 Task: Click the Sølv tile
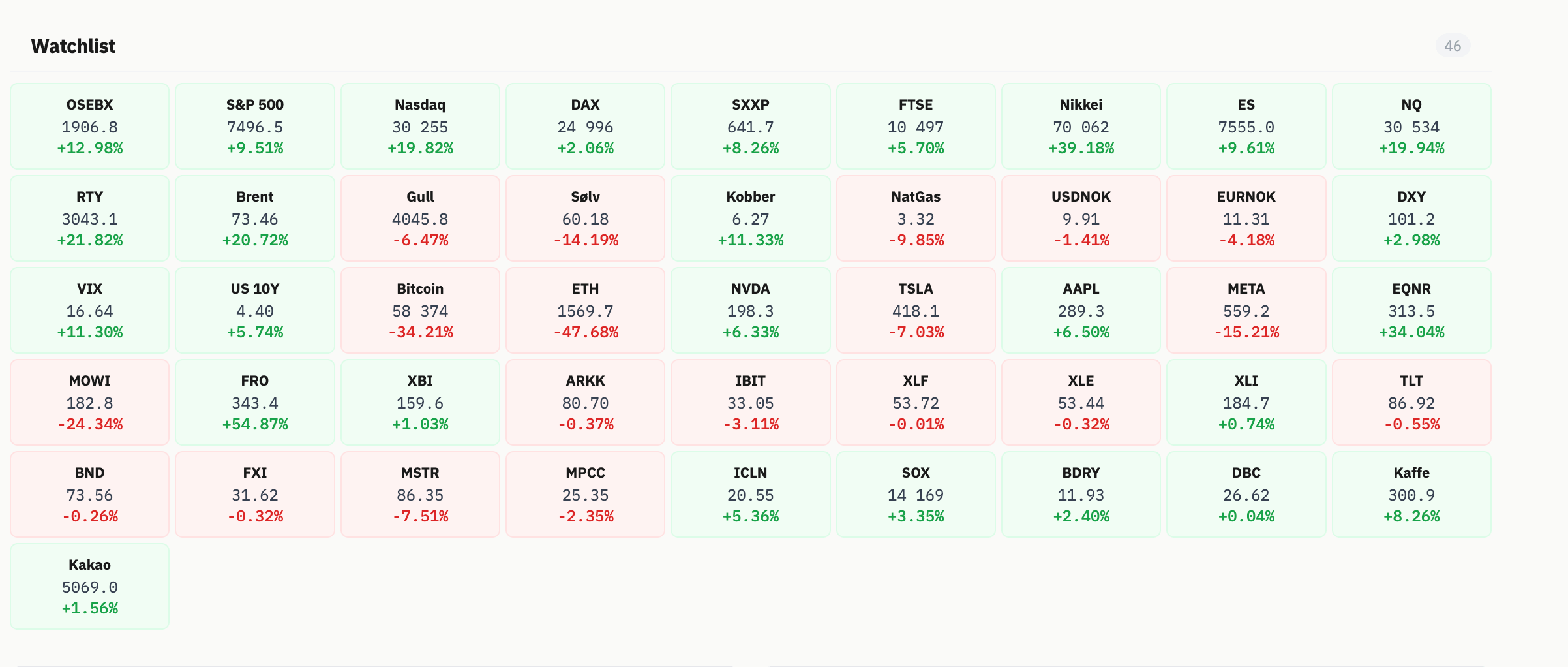(585, 218)
